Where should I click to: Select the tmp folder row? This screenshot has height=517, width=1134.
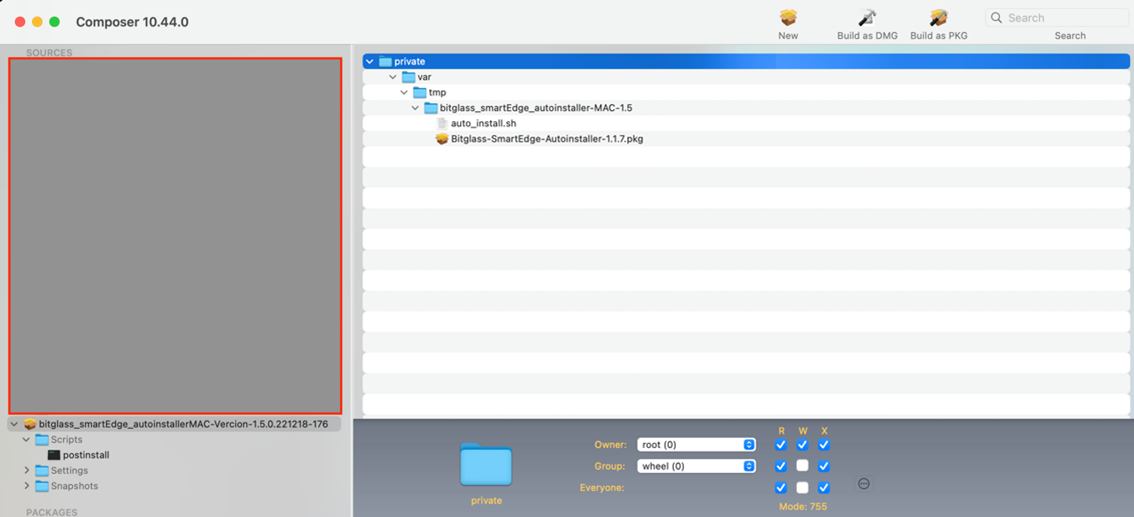click(746, 93)
